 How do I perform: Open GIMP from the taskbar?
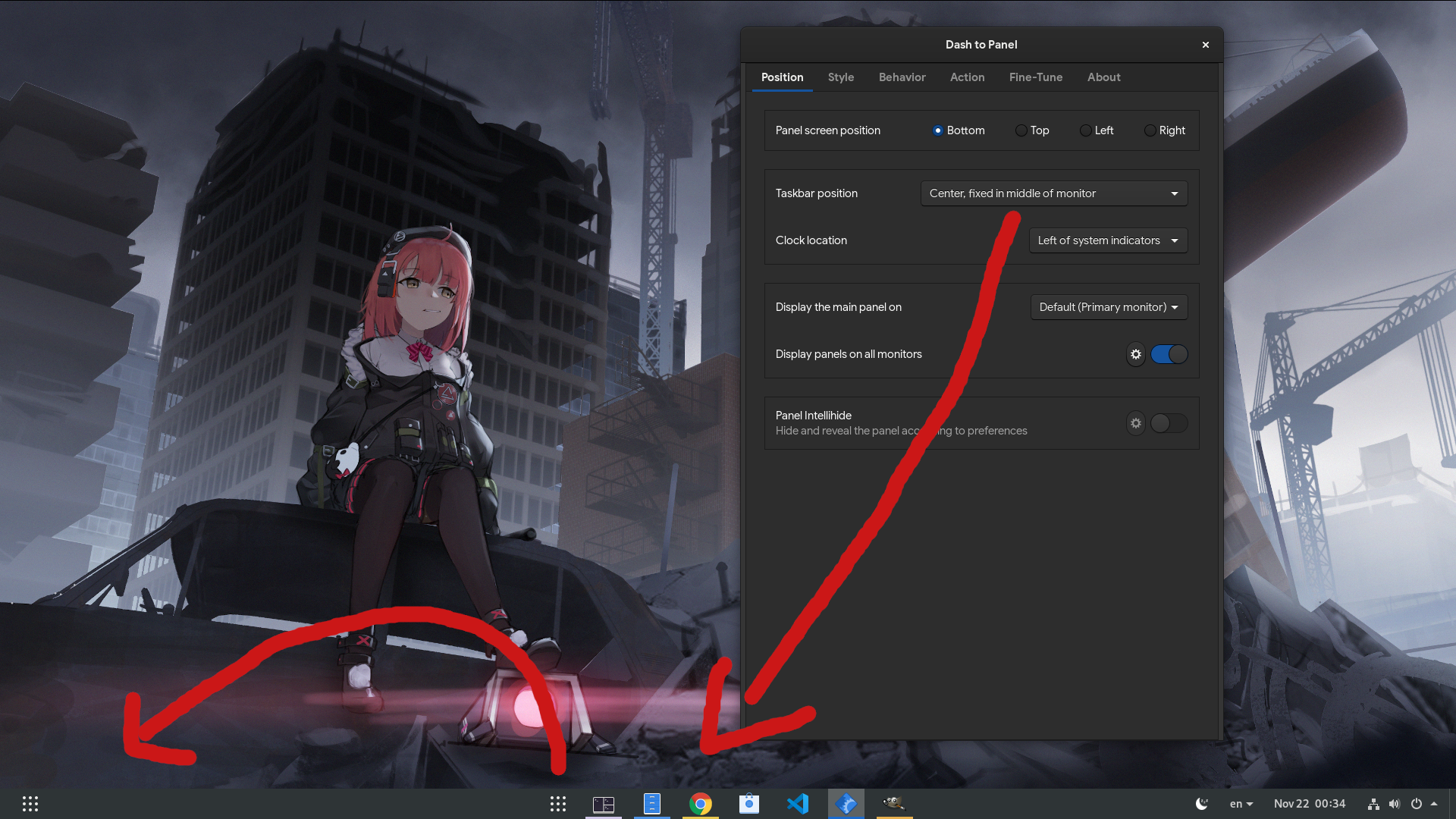pos(895,804)
